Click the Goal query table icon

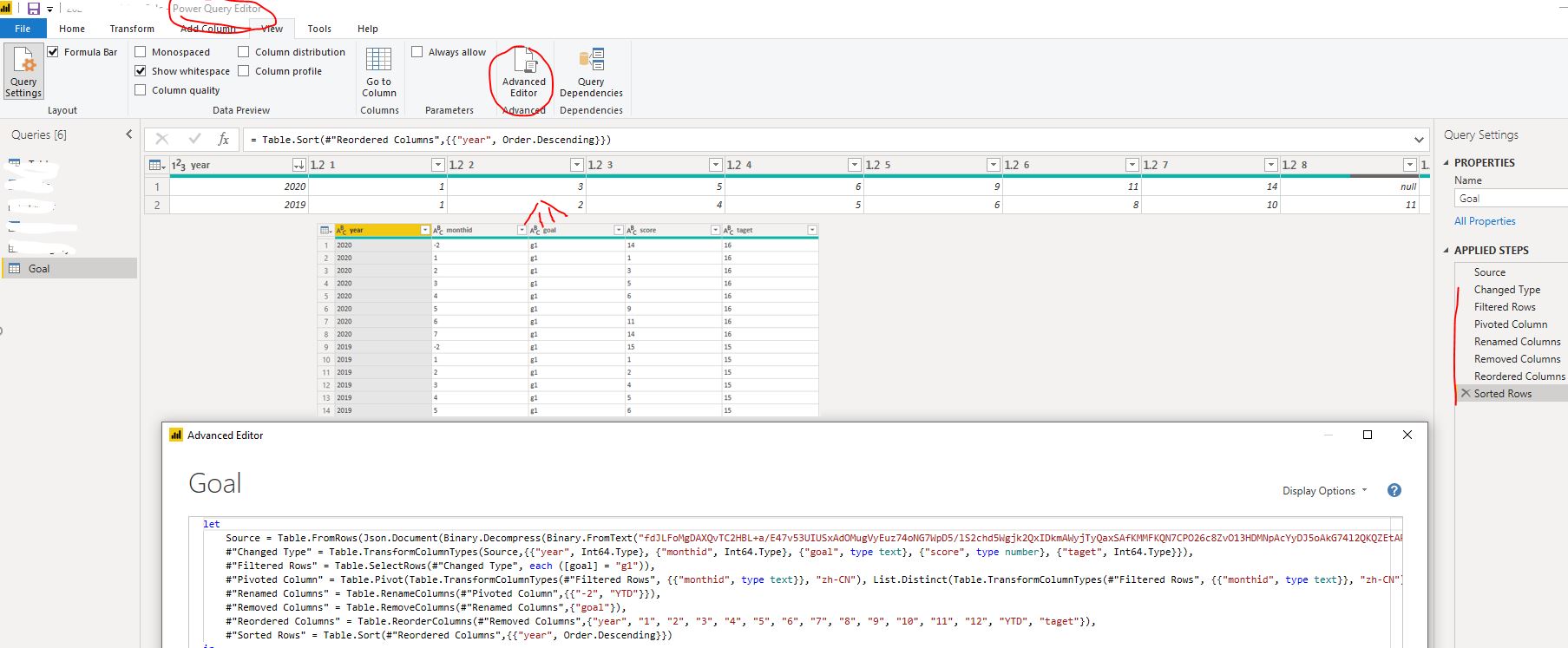coord(15,269)
